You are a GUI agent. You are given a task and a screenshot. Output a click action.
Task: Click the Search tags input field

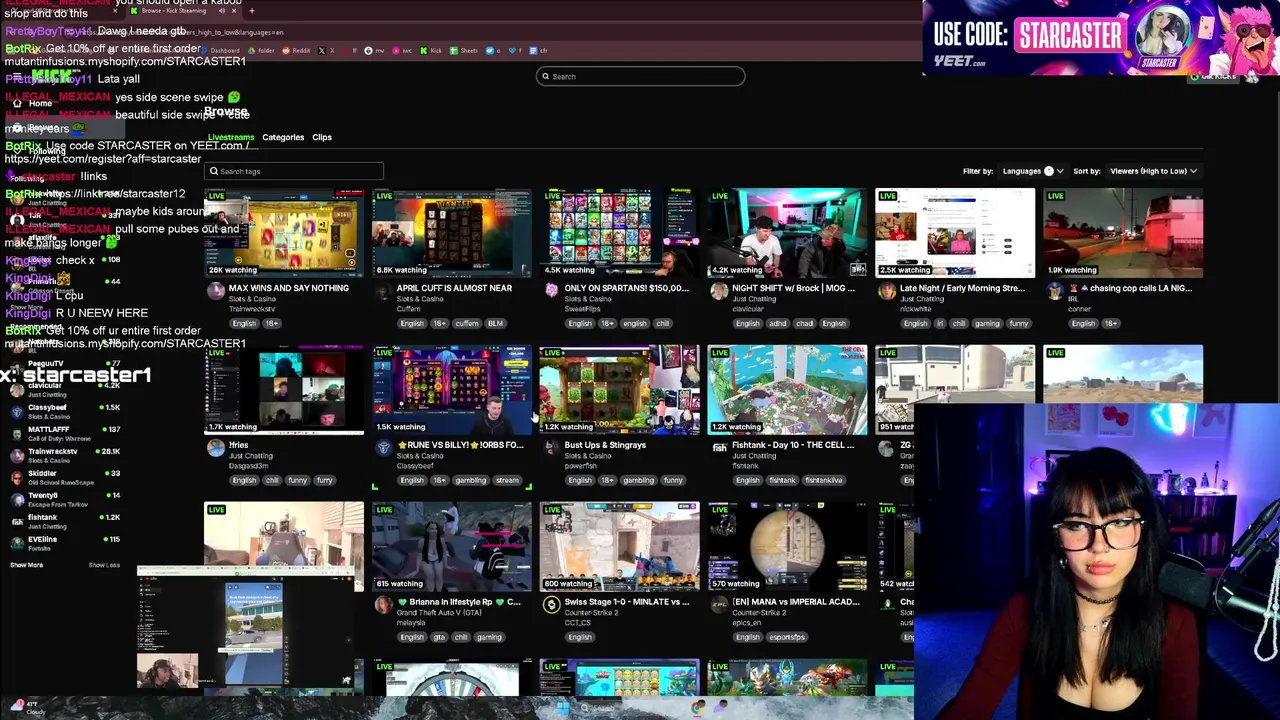point(293,171)
